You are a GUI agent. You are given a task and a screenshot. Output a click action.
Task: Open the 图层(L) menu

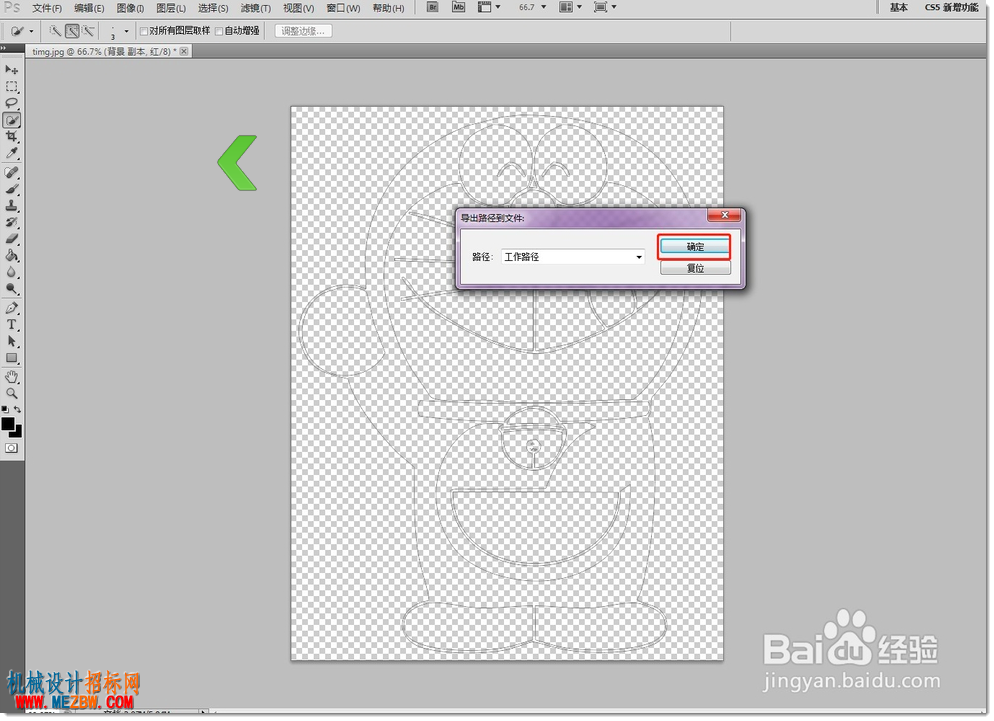click(x=171, y=8)
